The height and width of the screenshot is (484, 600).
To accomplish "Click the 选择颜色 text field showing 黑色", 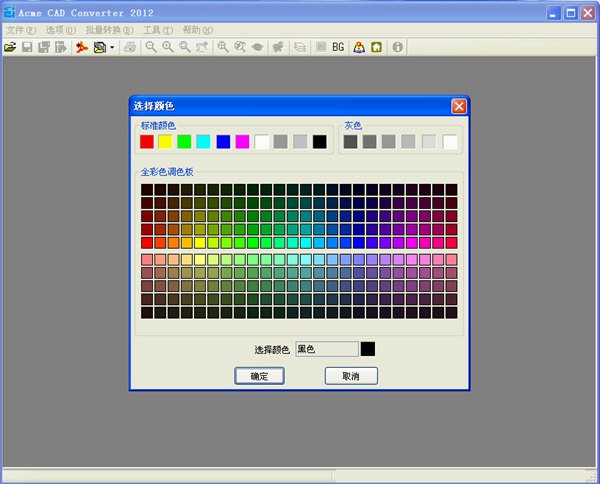I will [325, 349].
